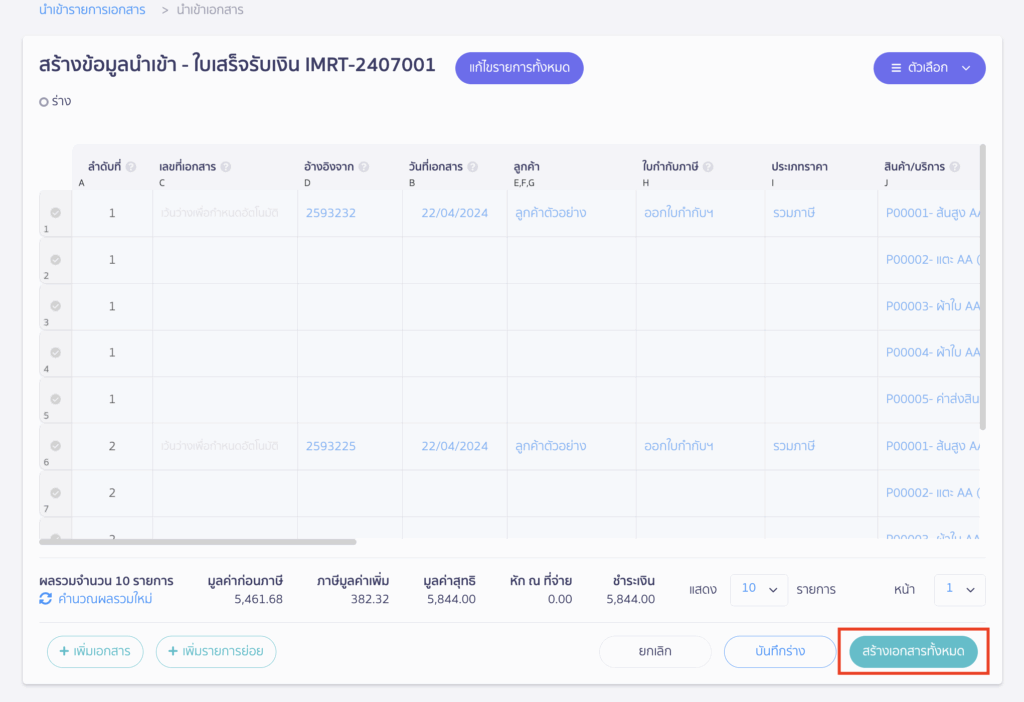Screen dimensions: 1024x702
Task: Open the page number dropdown
Action: coord(959,590)
